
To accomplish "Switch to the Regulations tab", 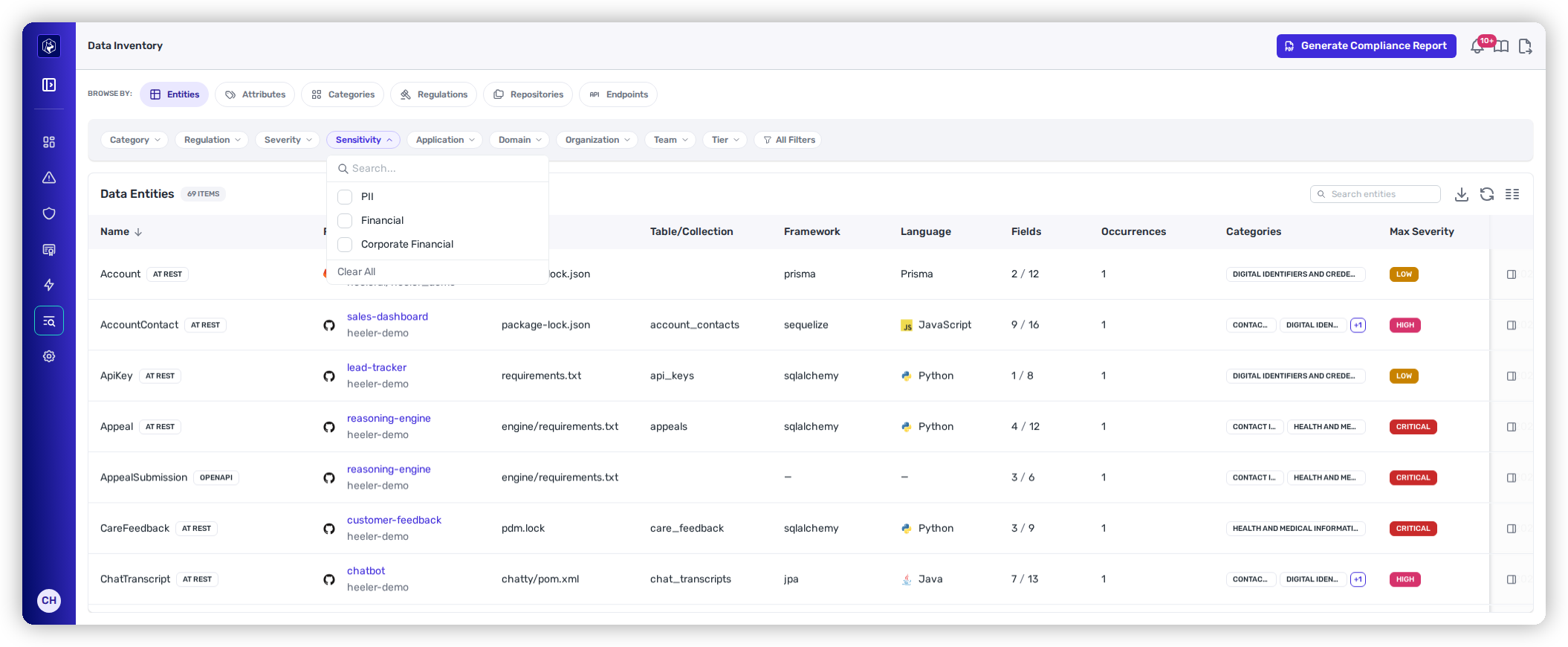I will pyautogui.click(x=433, y=94).
